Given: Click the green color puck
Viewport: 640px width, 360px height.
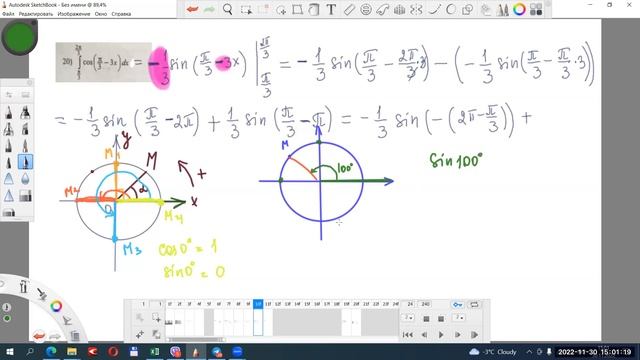Looking at the screenshot, I should coord(19,38).
